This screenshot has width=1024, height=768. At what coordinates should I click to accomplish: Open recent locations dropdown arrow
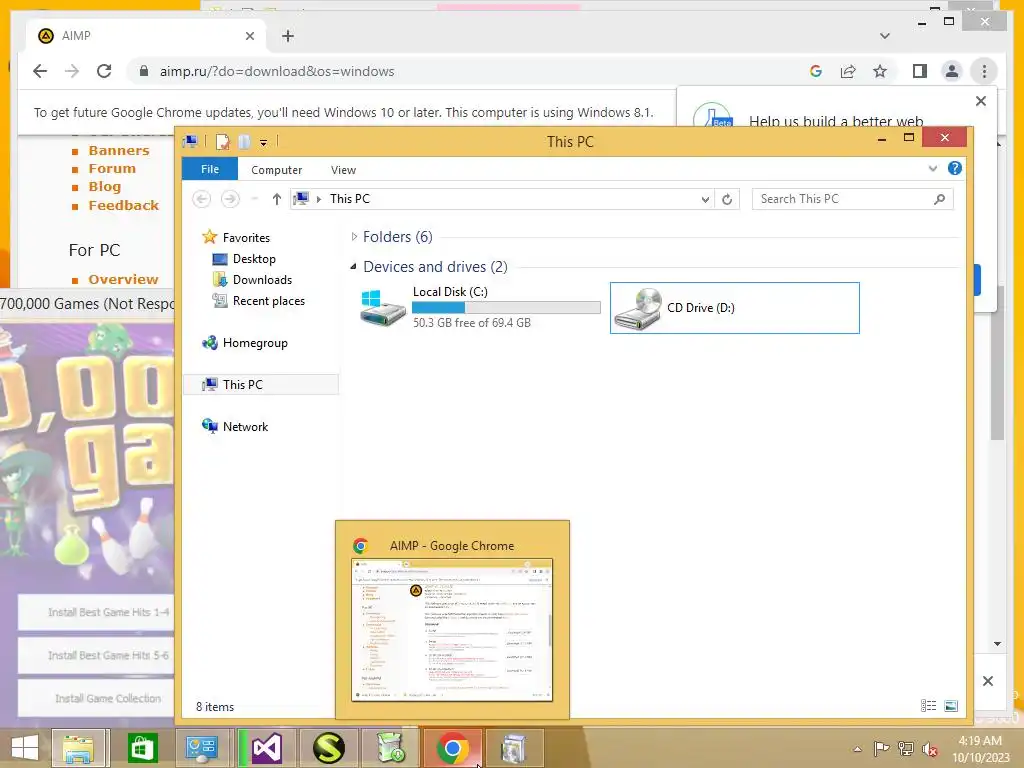tap(255, 199)
